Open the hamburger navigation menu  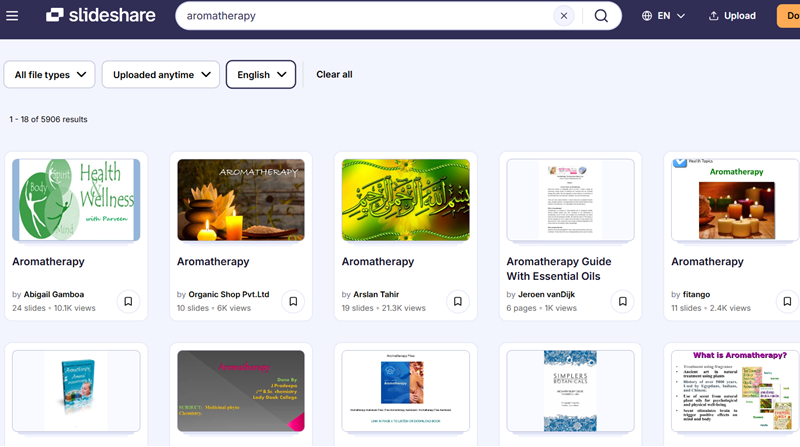pos(13,16)
